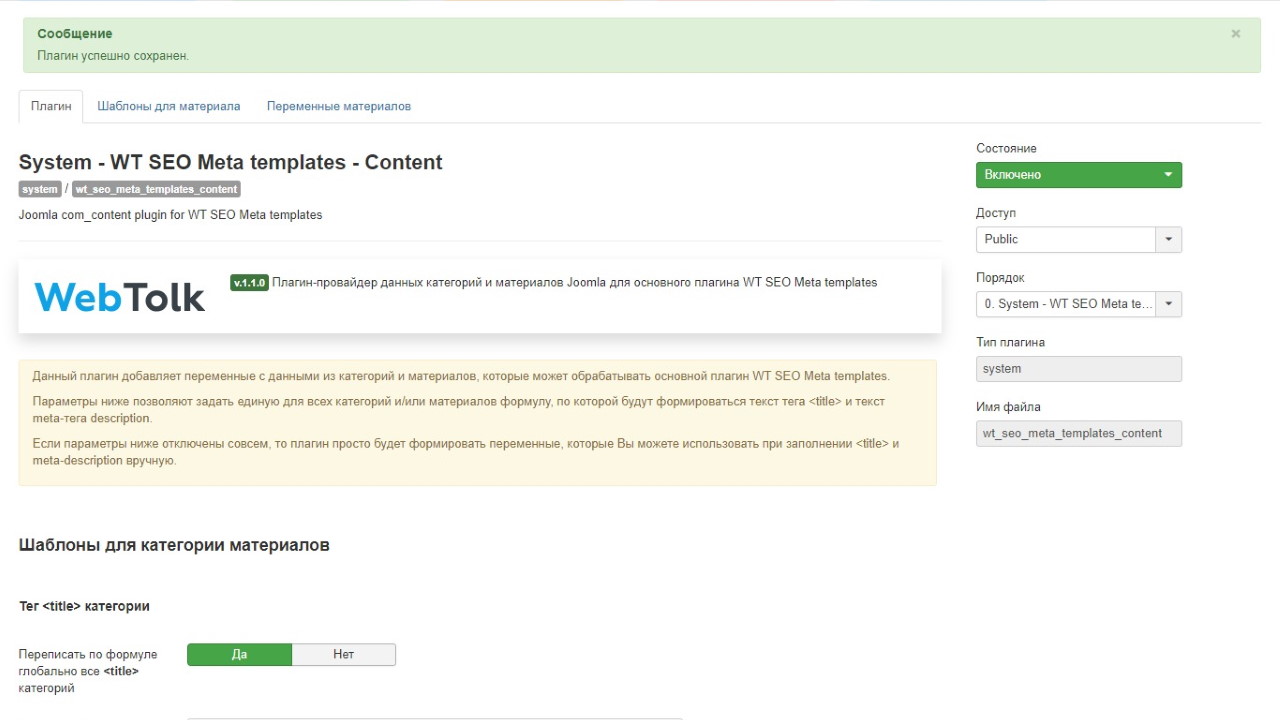The width and height of the screenshot is (1280, 720).
Task: Click the green 'Плагин успешно сохранен' alert
Action: pos(642,45)
